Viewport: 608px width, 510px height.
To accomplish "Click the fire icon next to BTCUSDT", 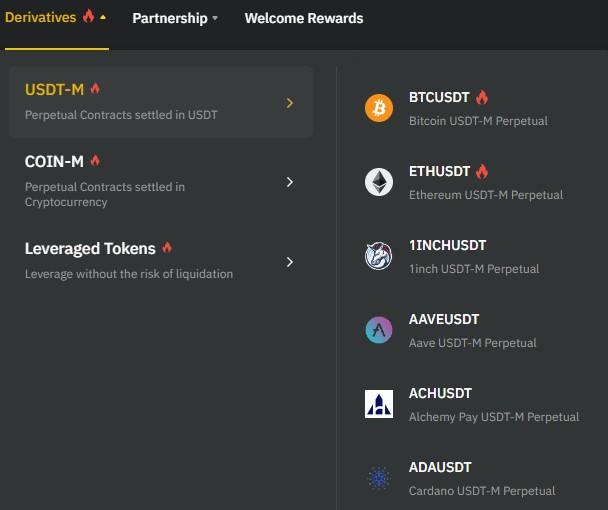I will [x=482, y=97].
